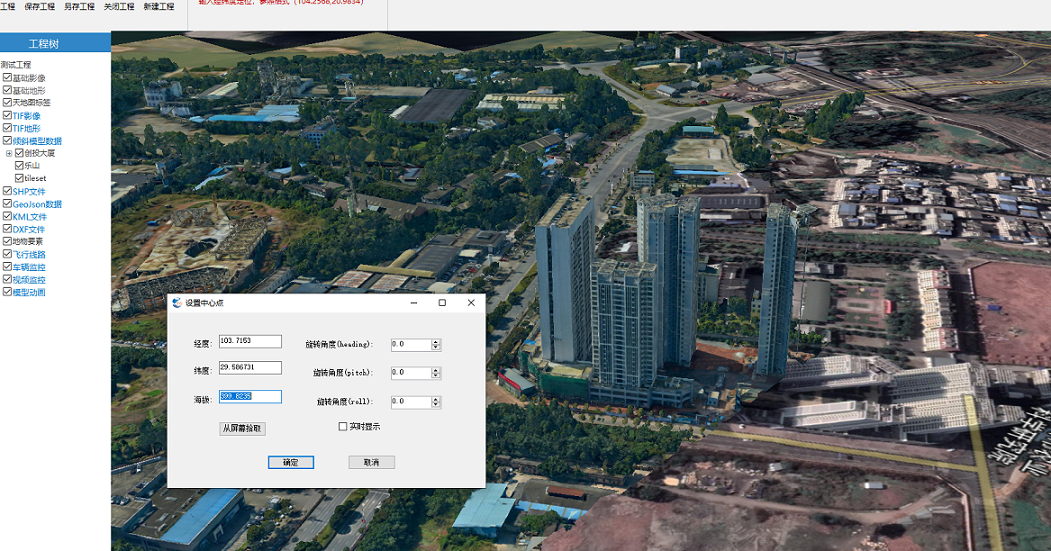1051x551 pixels.
Task: Click 保存工程 in the top menu
Action: click(x=39, y=7)
